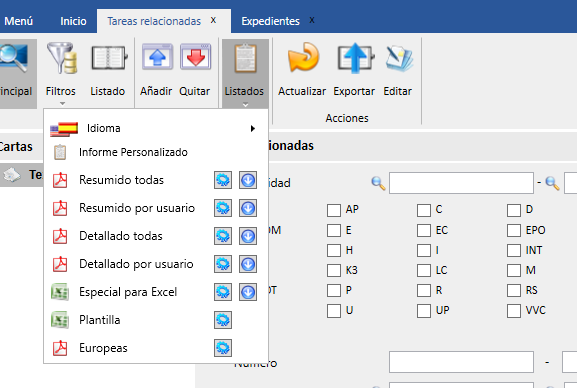
Task: Click the Exportar toolbar icon
Action: 355,58
